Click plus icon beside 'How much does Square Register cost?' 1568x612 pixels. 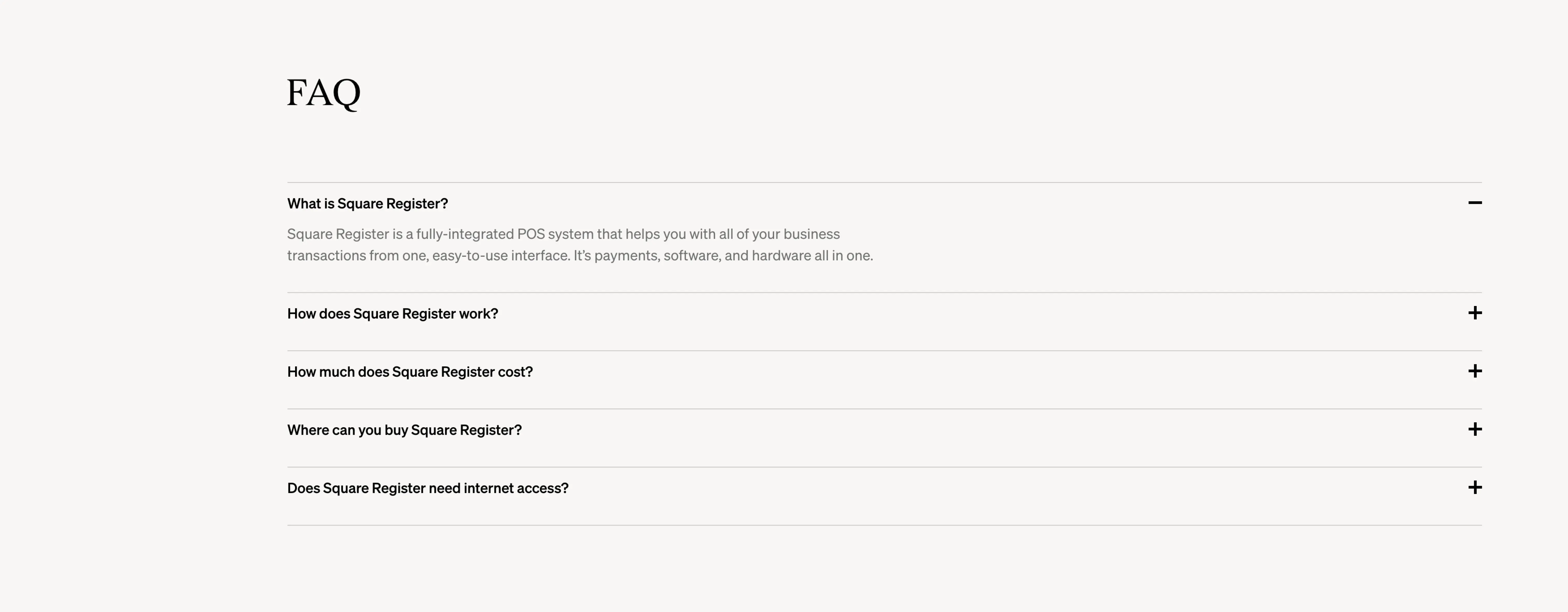(x=1474, y=371)
